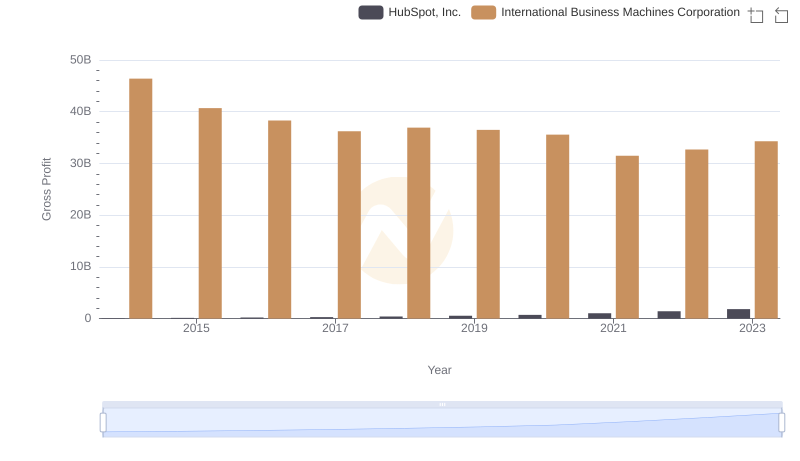
Task: Click the right data zoom slider handle
Action: coord(781,423)
